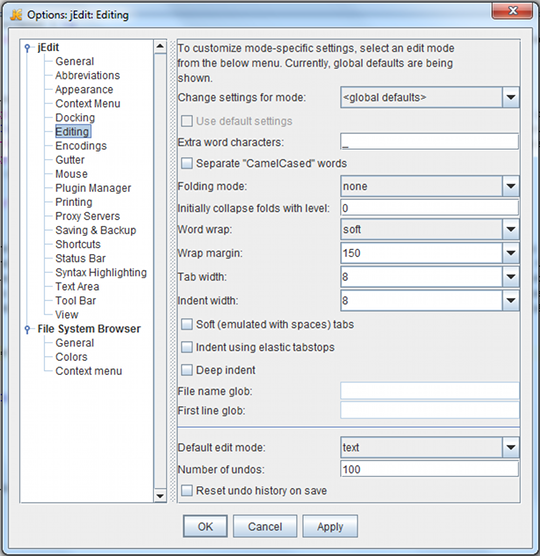Image resolution: width=540 pixels, height=556 pixels.
Task: Select Status Bar options
Action: click(80, 258)
